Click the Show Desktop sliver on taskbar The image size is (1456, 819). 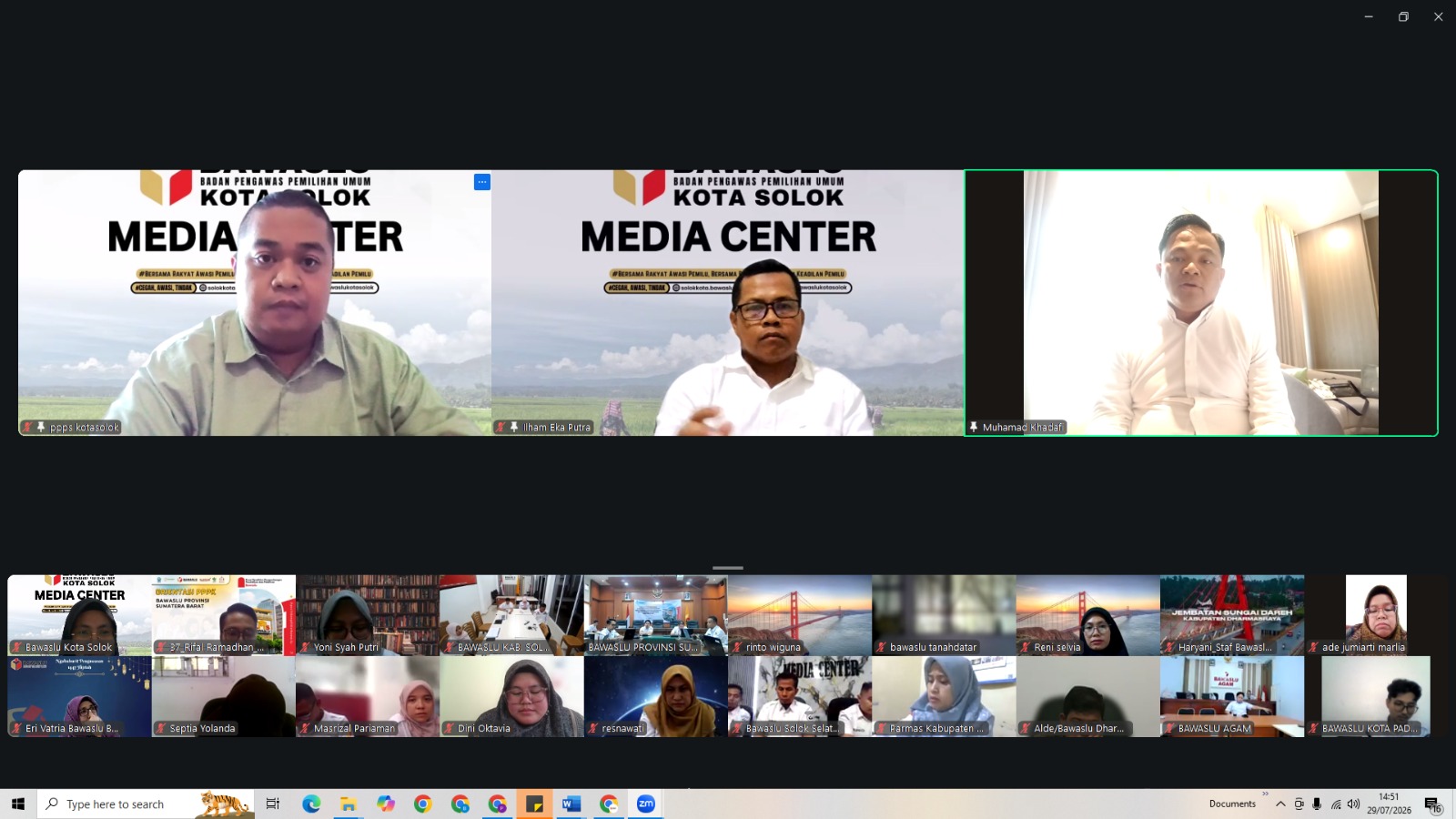[x=1453, y=804]
